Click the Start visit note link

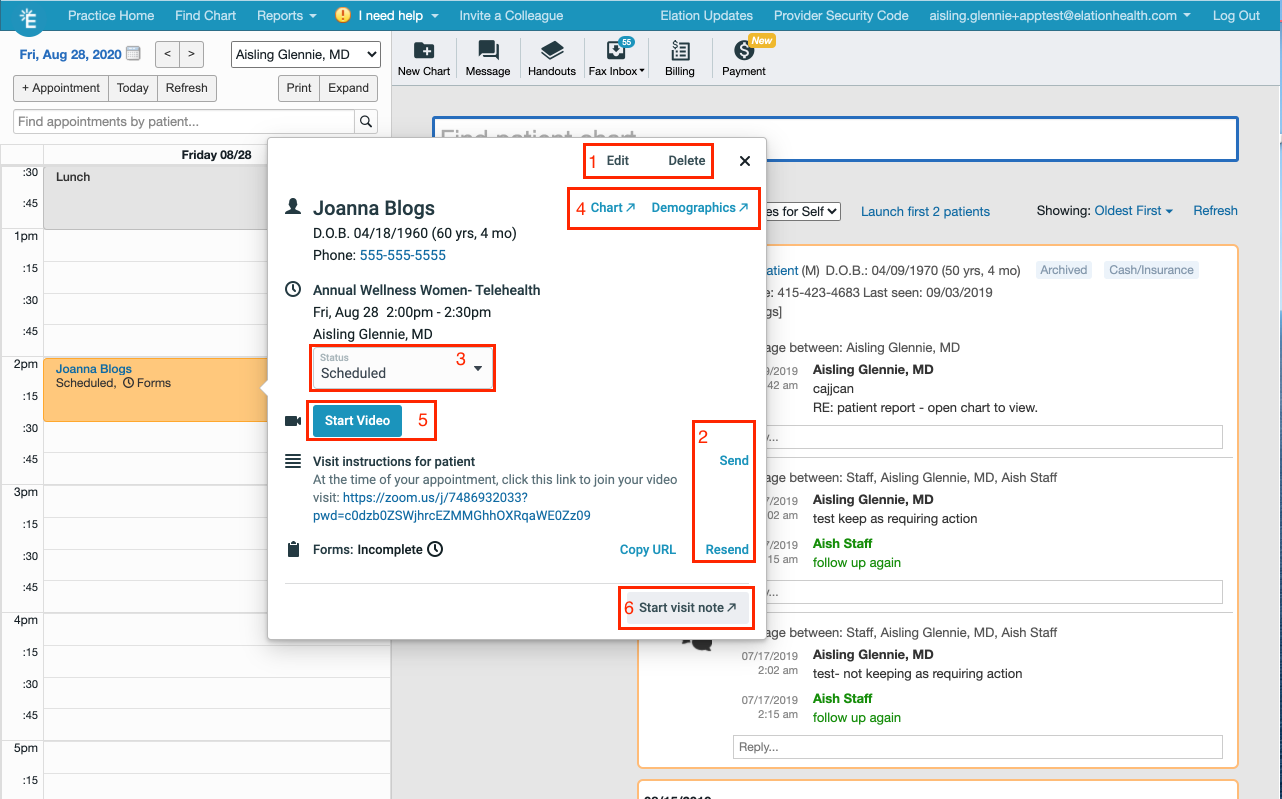tap(686, 607)
